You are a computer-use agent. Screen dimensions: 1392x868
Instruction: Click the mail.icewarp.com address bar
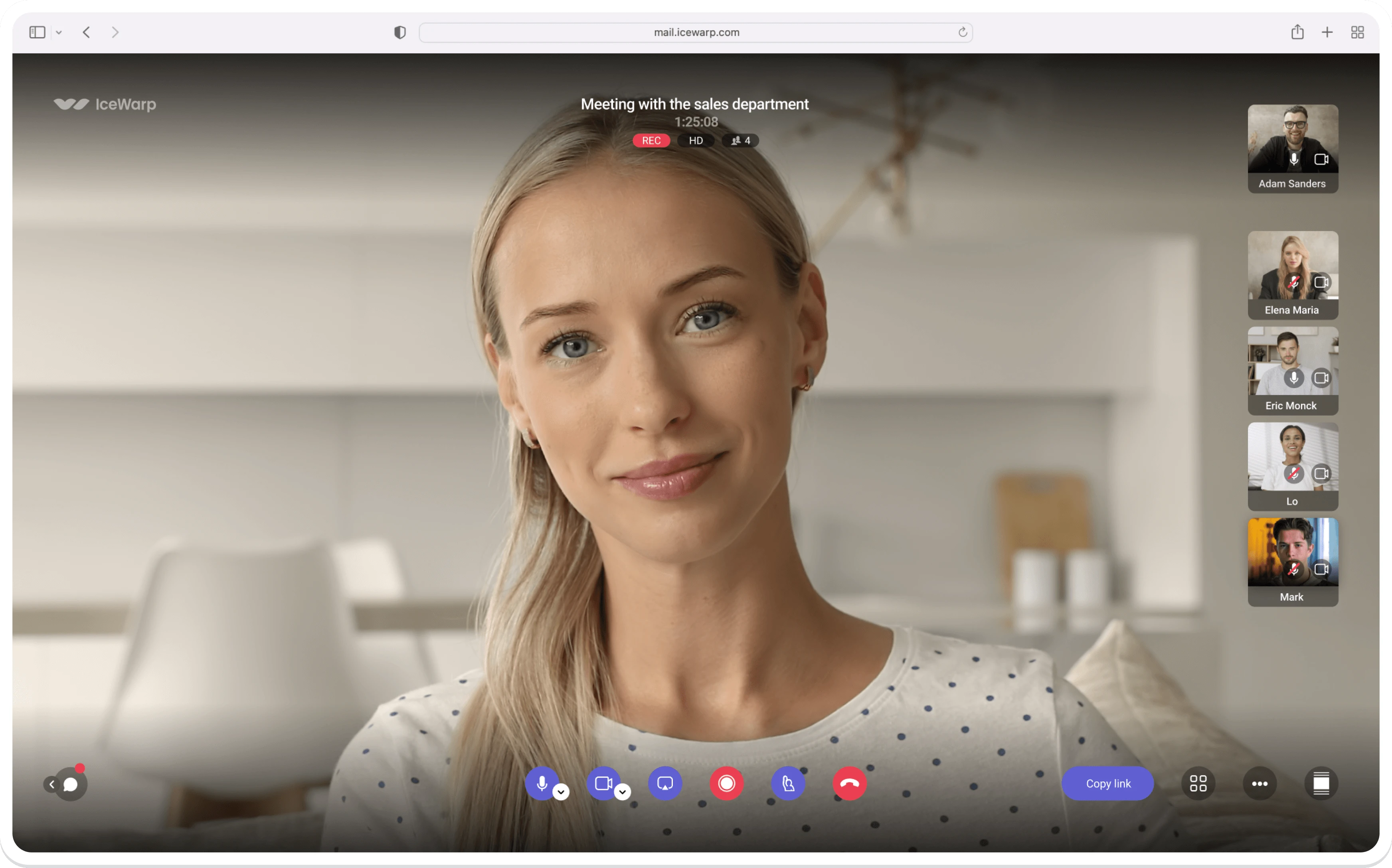click(x=696, y=33)
